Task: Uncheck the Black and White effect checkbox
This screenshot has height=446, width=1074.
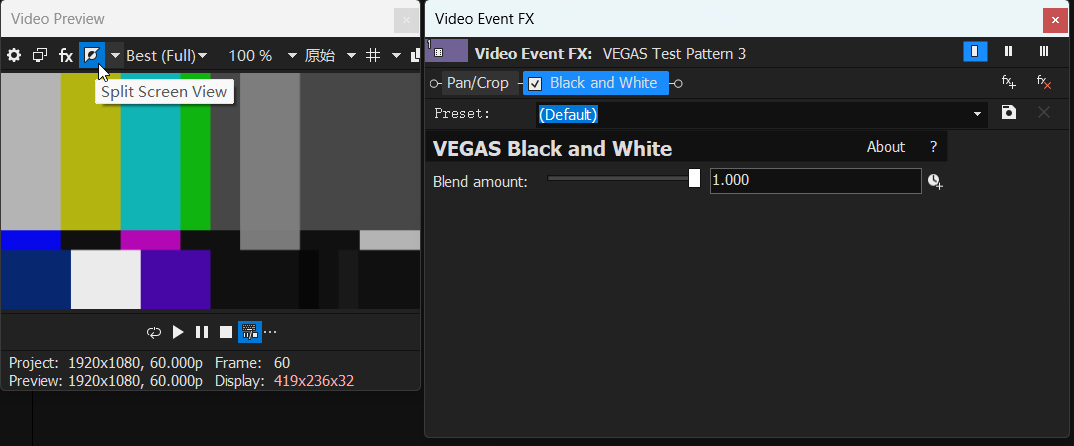Action: coord(536,84)
